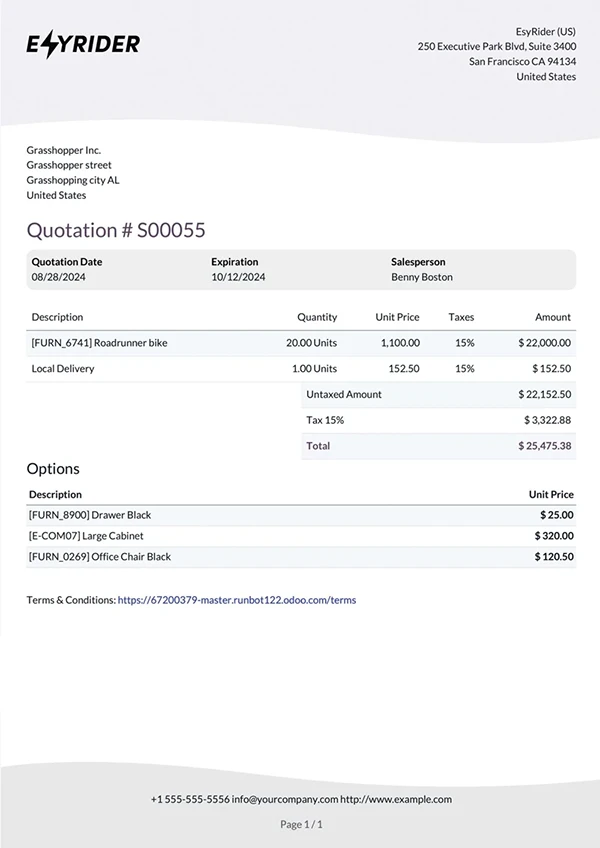Screen dimensions: 600x848
Task: Open the Terms & Conditions URL link
Action: pyautogui.click(x=236, y=601)
